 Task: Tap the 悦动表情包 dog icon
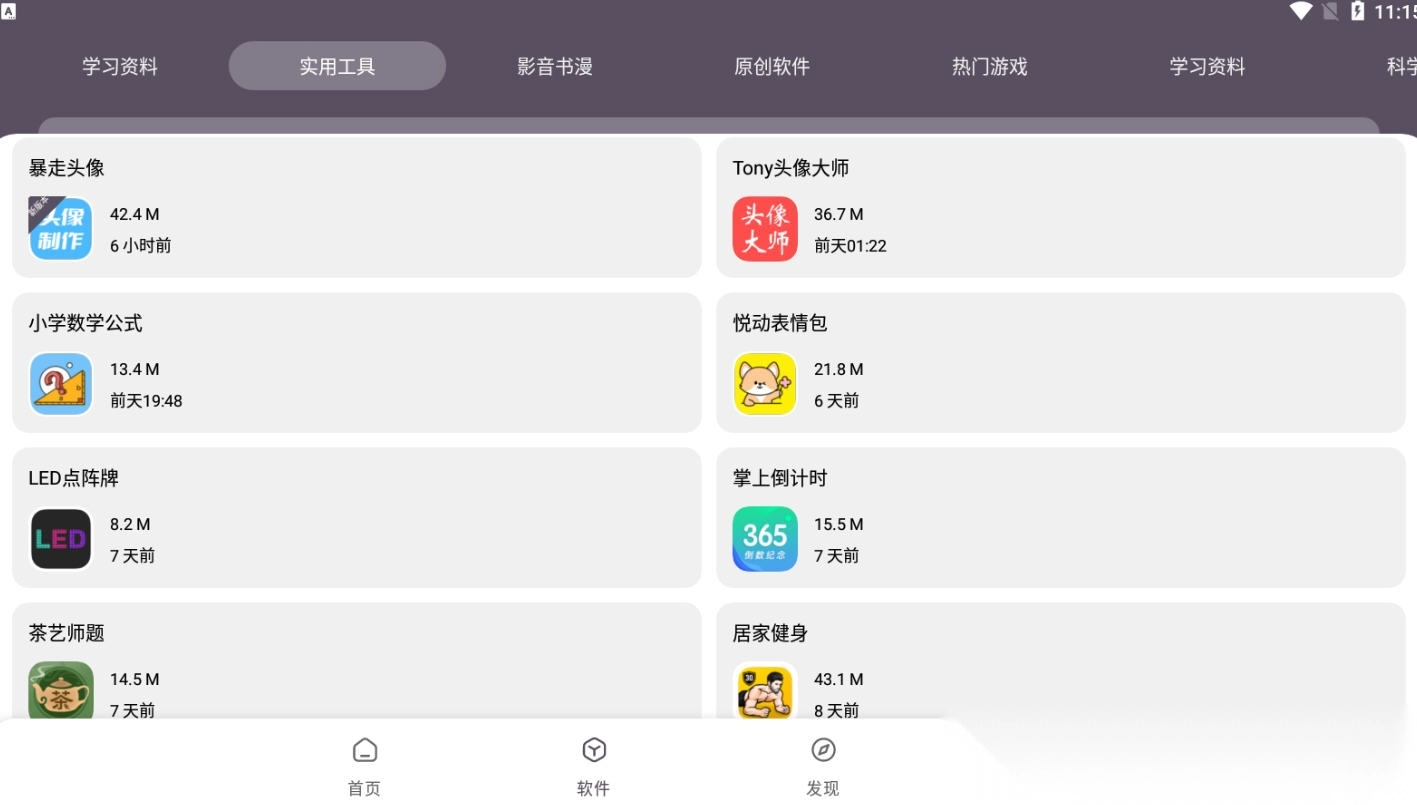pos(765,384)
